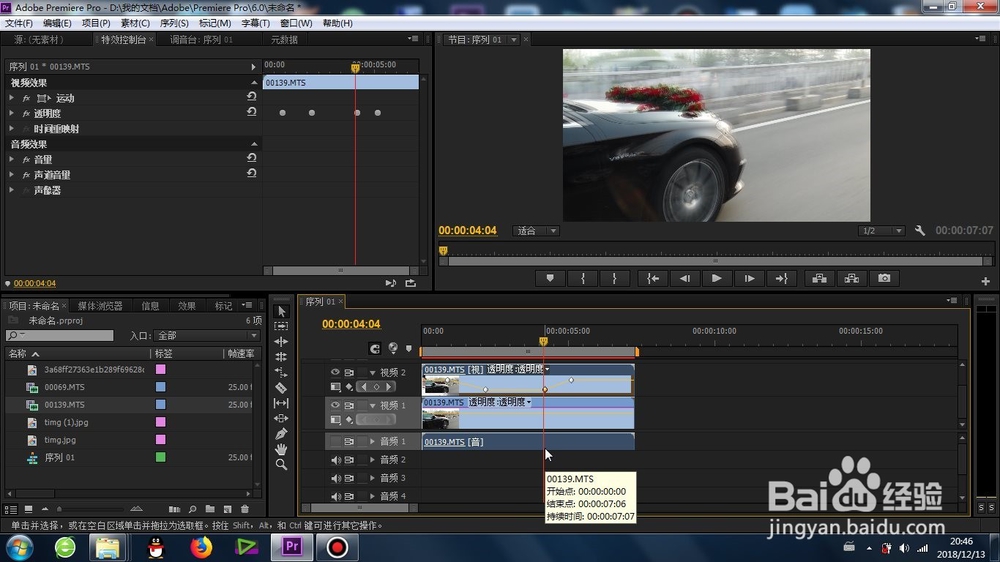Image resolution: width=1000 pixels, height=562 pixels.
Task: Expand 运动 effect properties
Action: (11, 98)
